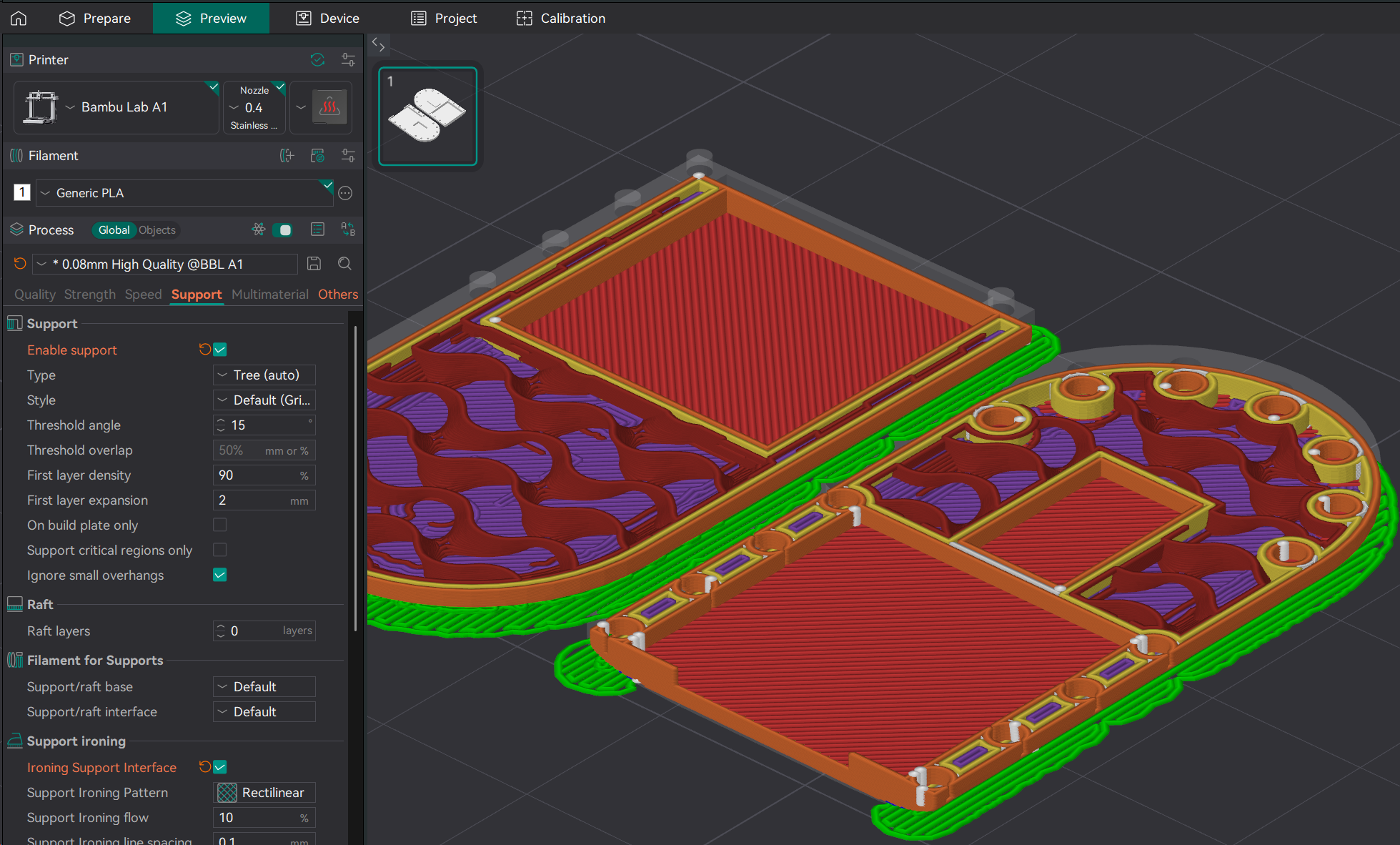Open Support Ironing Pattern Rectilinear dropdown
The image size is (1400, 845).
click(x=264, y=792)
